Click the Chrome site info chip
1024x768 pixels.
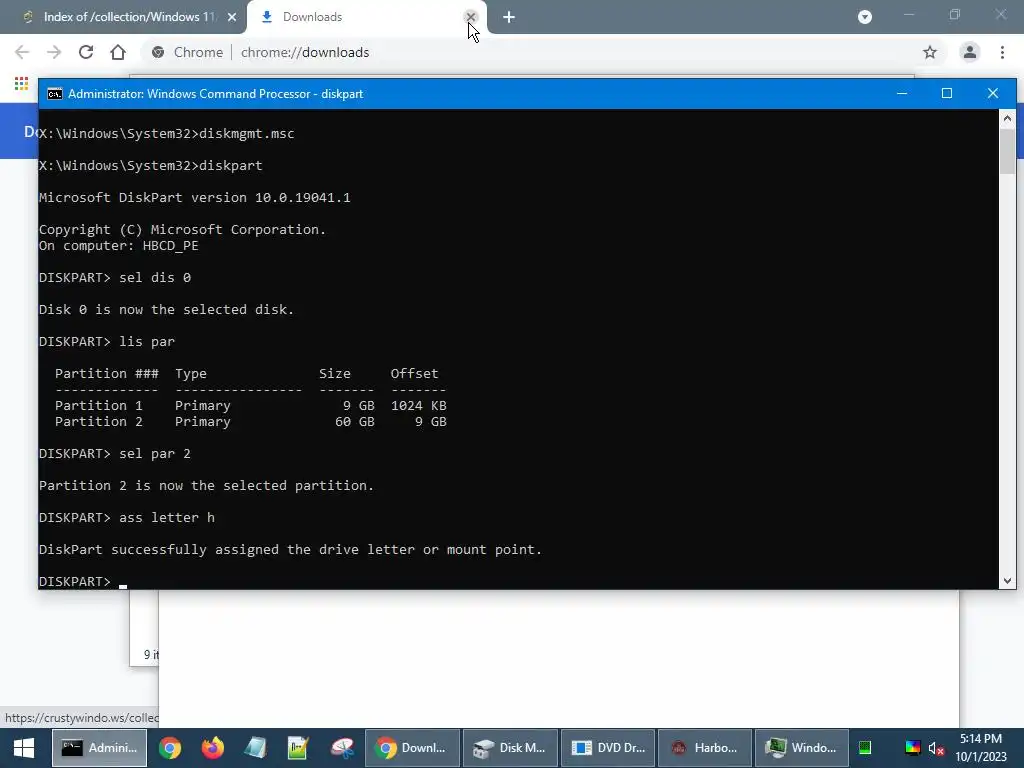[x=187, y=52]
